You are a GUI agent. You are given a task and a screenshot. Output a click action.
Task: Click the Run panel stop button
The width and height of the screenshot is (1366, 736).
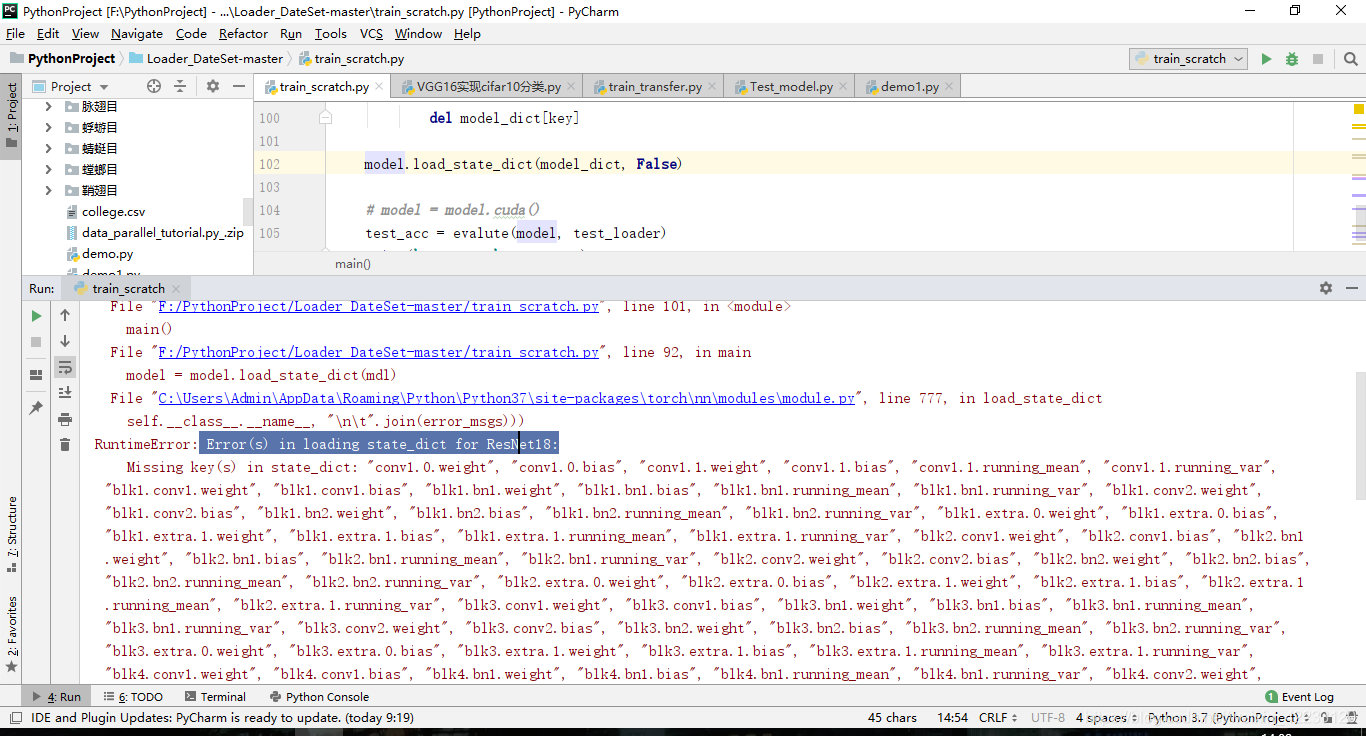[36, 342]
